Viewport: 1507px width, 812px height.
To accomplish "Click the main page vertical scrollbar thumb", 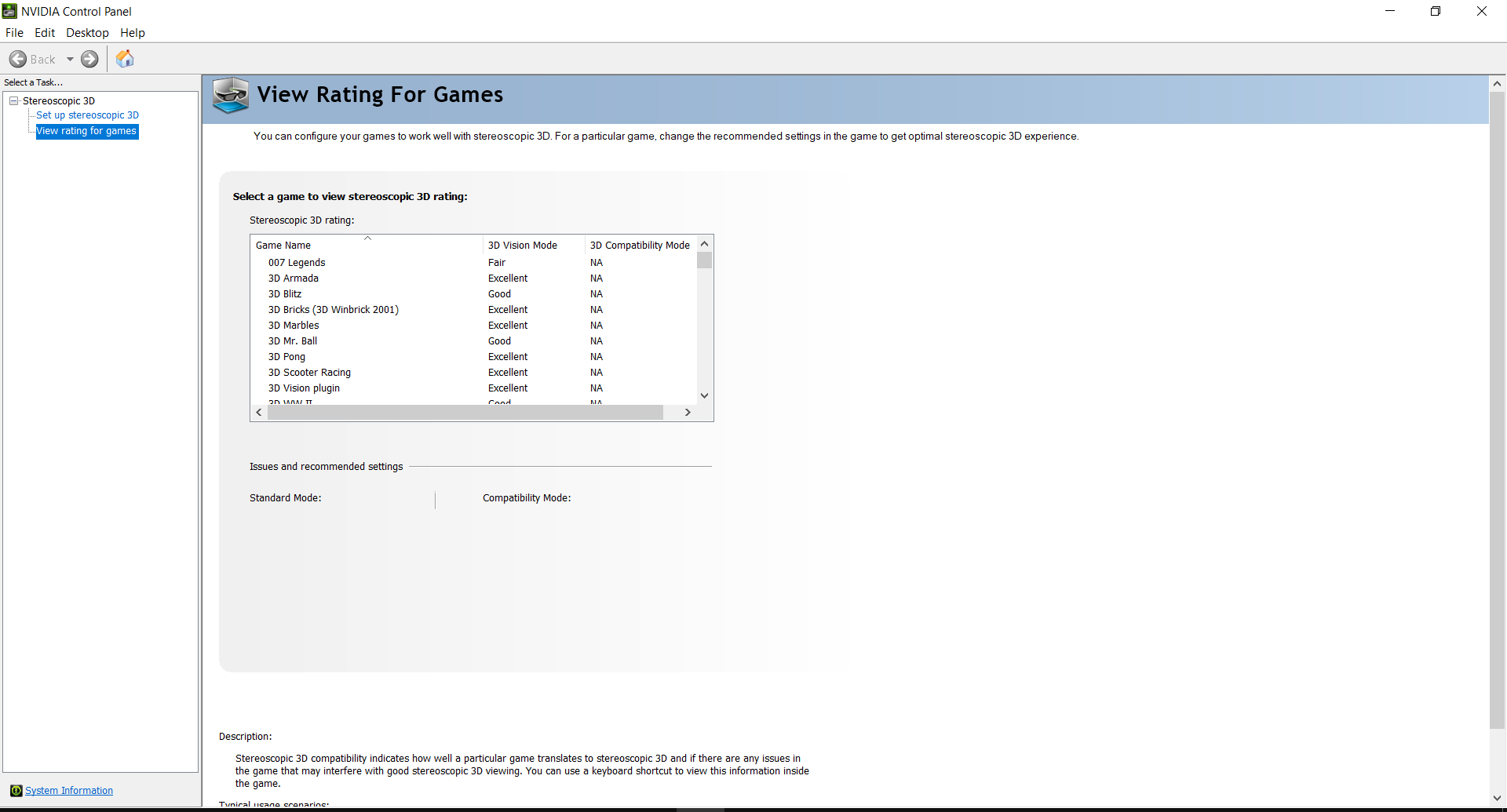I will (x=1497, y=410).
